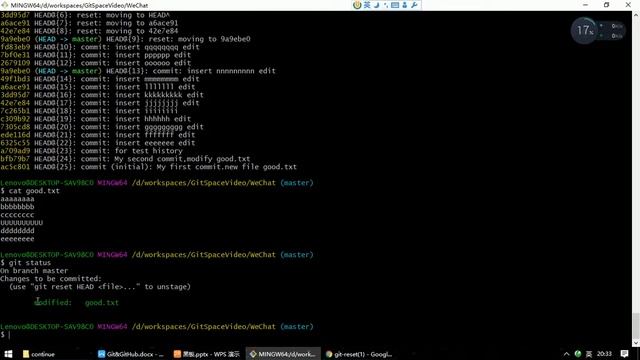This screenshot has width=640, height=360.
Task: Click the '$ cat good.txt' command line
Action: coord(30,191)
